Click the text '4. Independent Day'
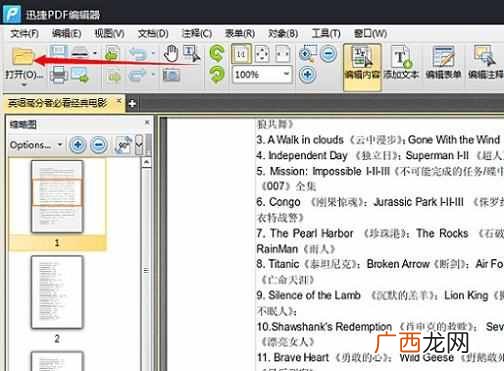This screenshot has height=371, width=504. pyautogui.click(x=302, y=156)
